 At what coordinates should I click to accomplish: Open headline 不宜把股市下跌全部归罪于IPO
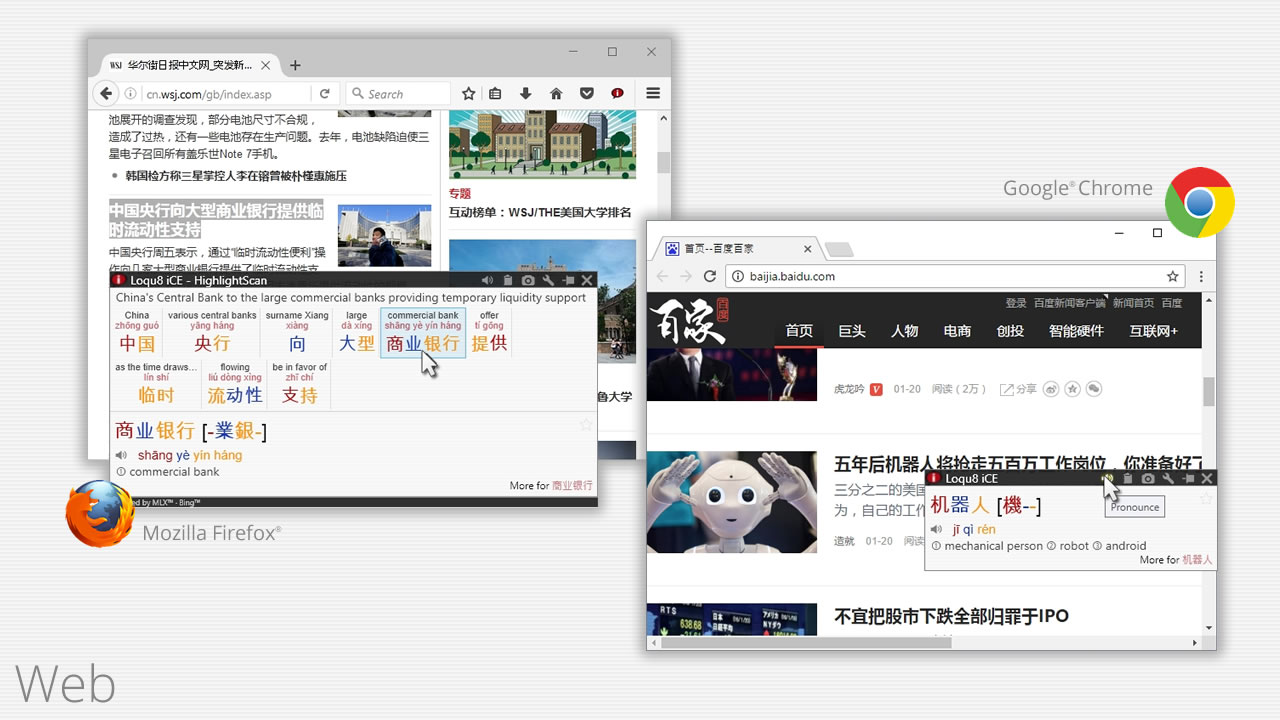[x=951, y=616]
